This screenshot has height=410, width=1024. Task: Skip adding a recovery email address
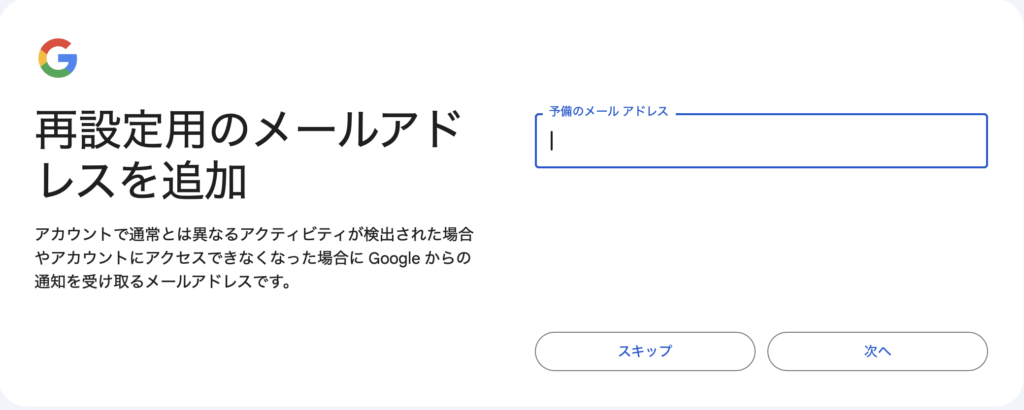pyautogui.click(x=645, y=351)
